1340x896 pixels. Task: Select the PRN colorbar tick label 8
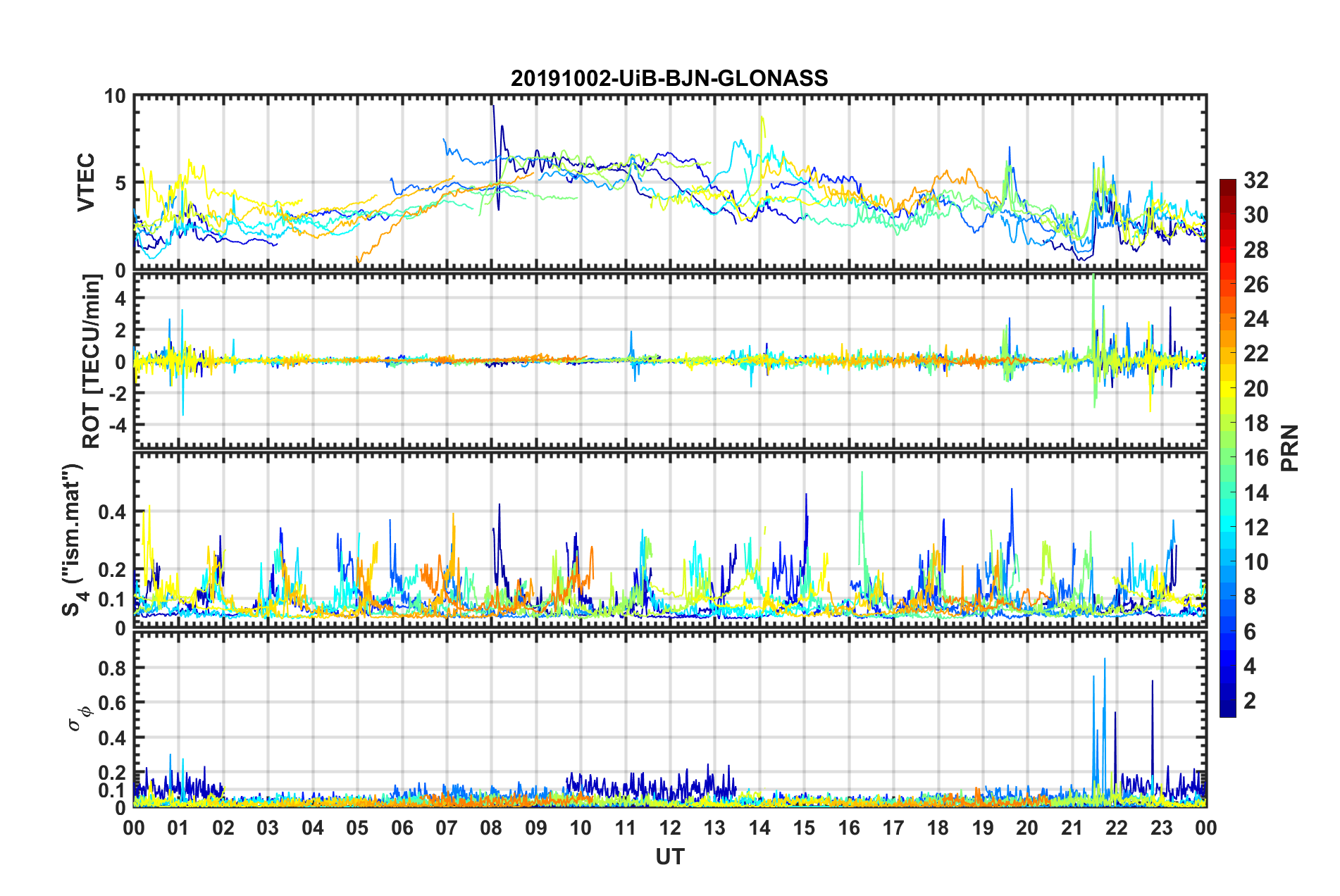[x=1250, y=597]
